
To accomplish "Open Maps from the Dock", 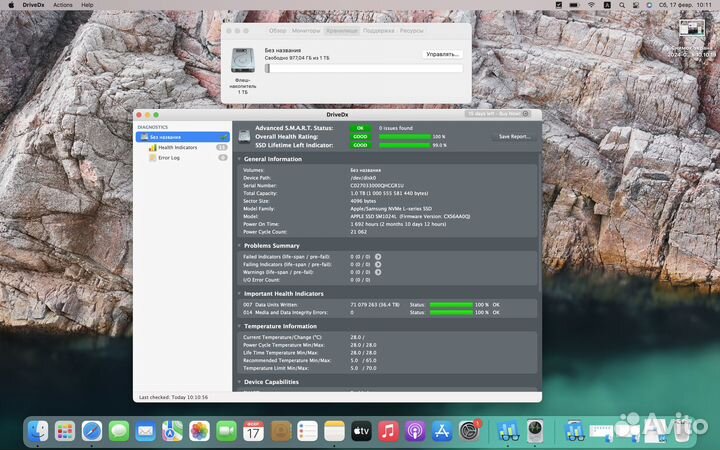I will point(173,431).
